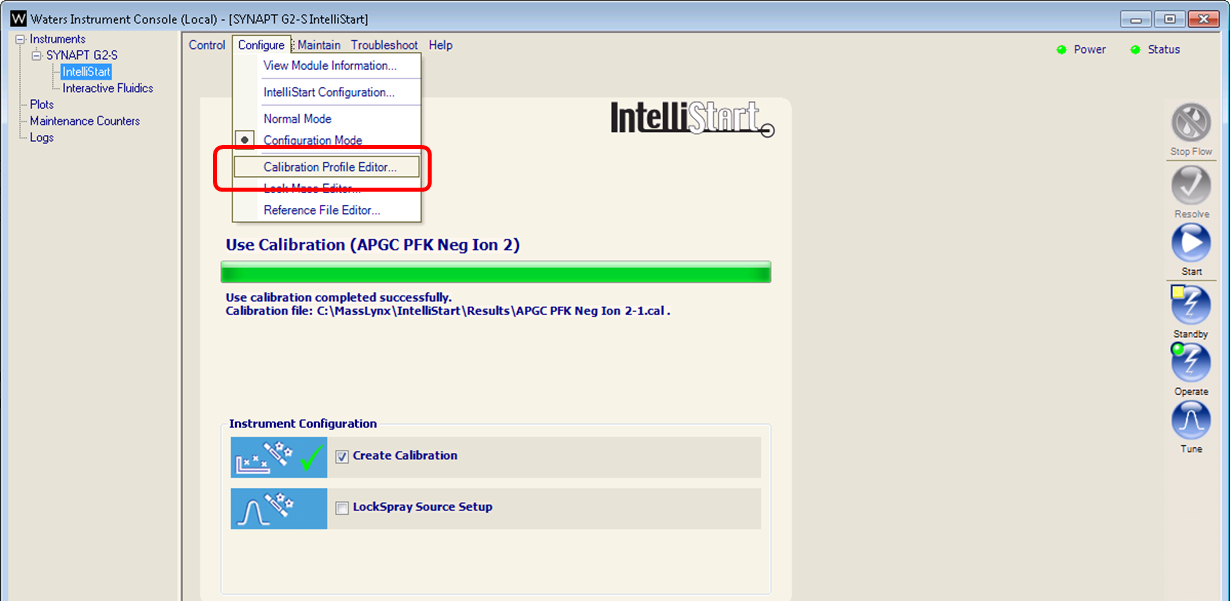Minimize the Instrument Console window
Image resolution: width=1230 pixels, height=602 pixels.
point(1135,19)
